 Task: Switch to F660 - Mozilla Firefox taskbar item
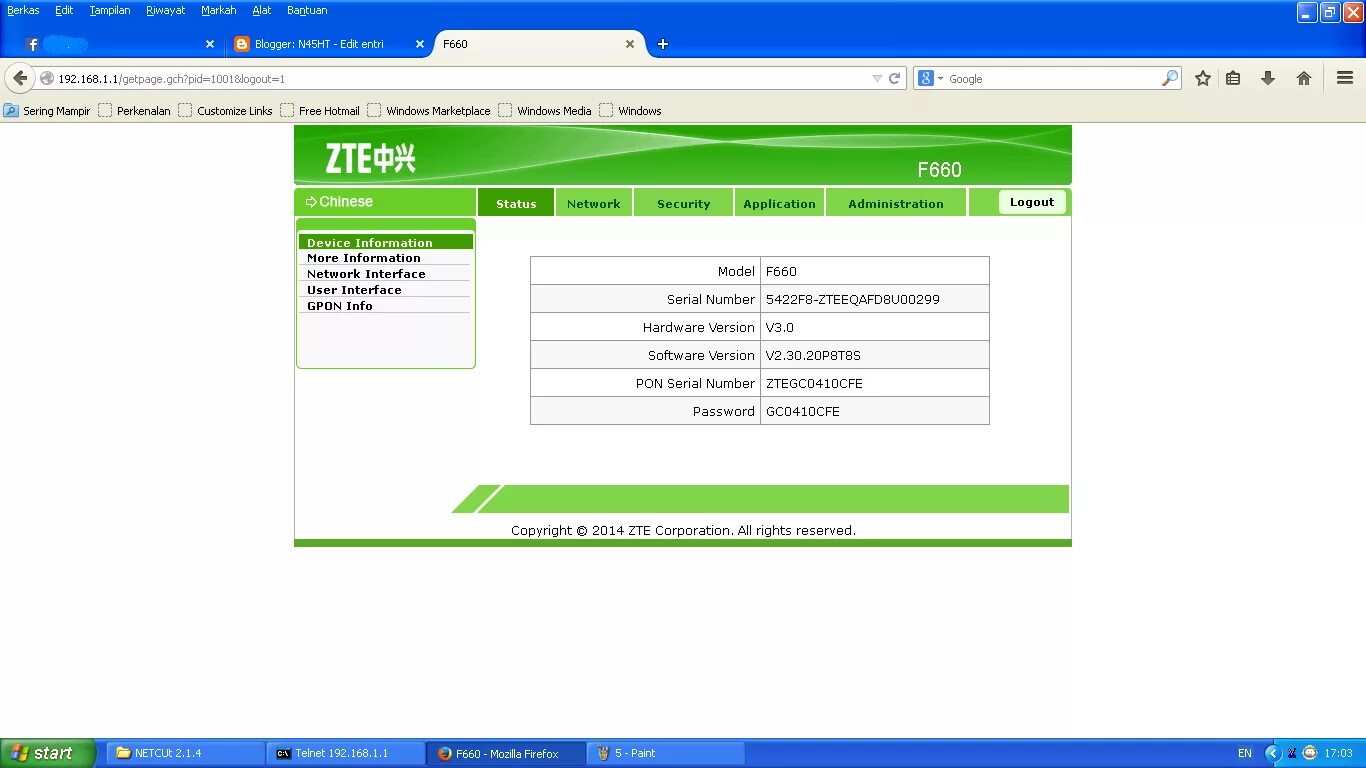pos(506,753)
